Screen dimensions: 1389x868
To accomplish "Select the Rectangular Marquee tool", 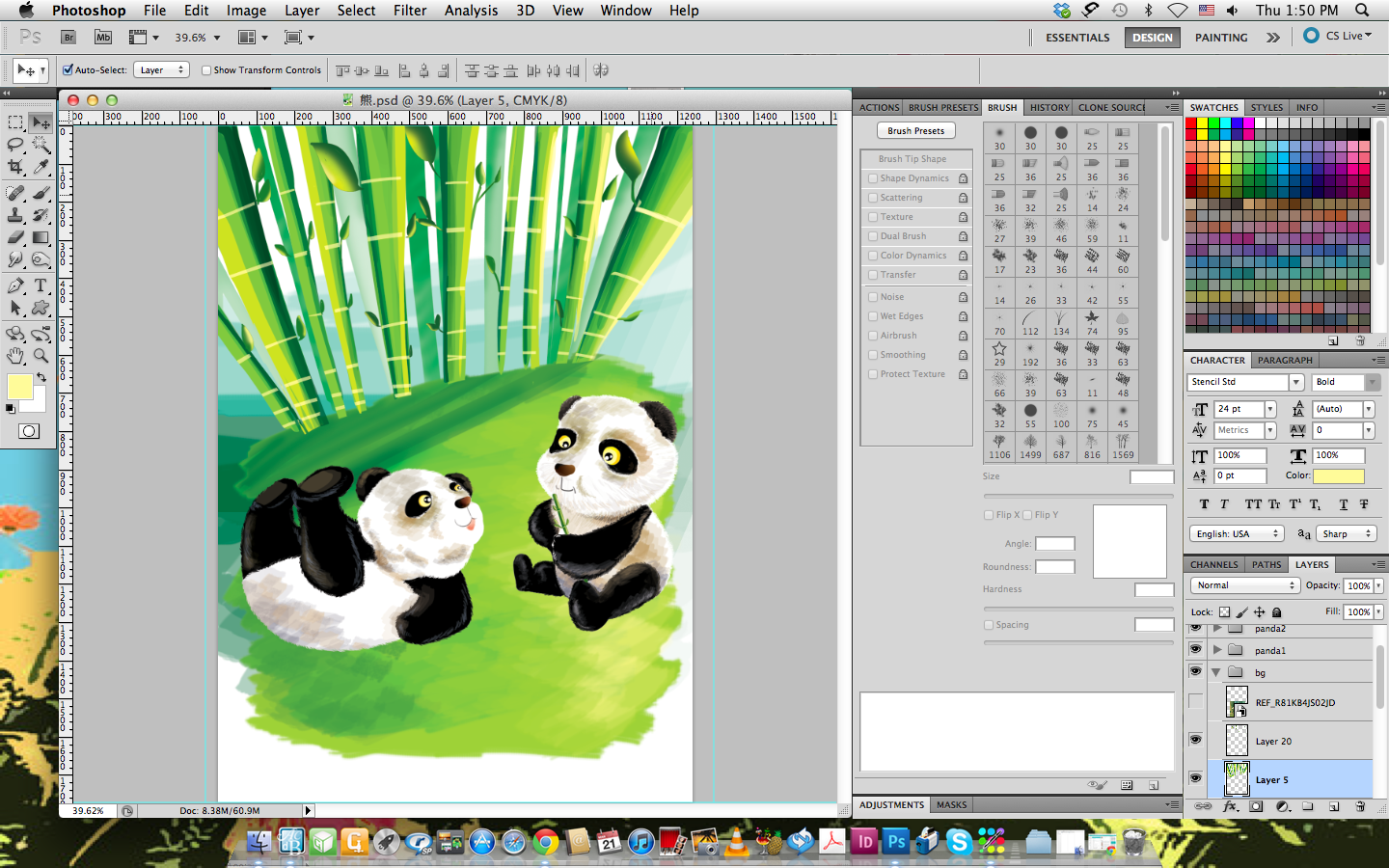I will (15, 123).
